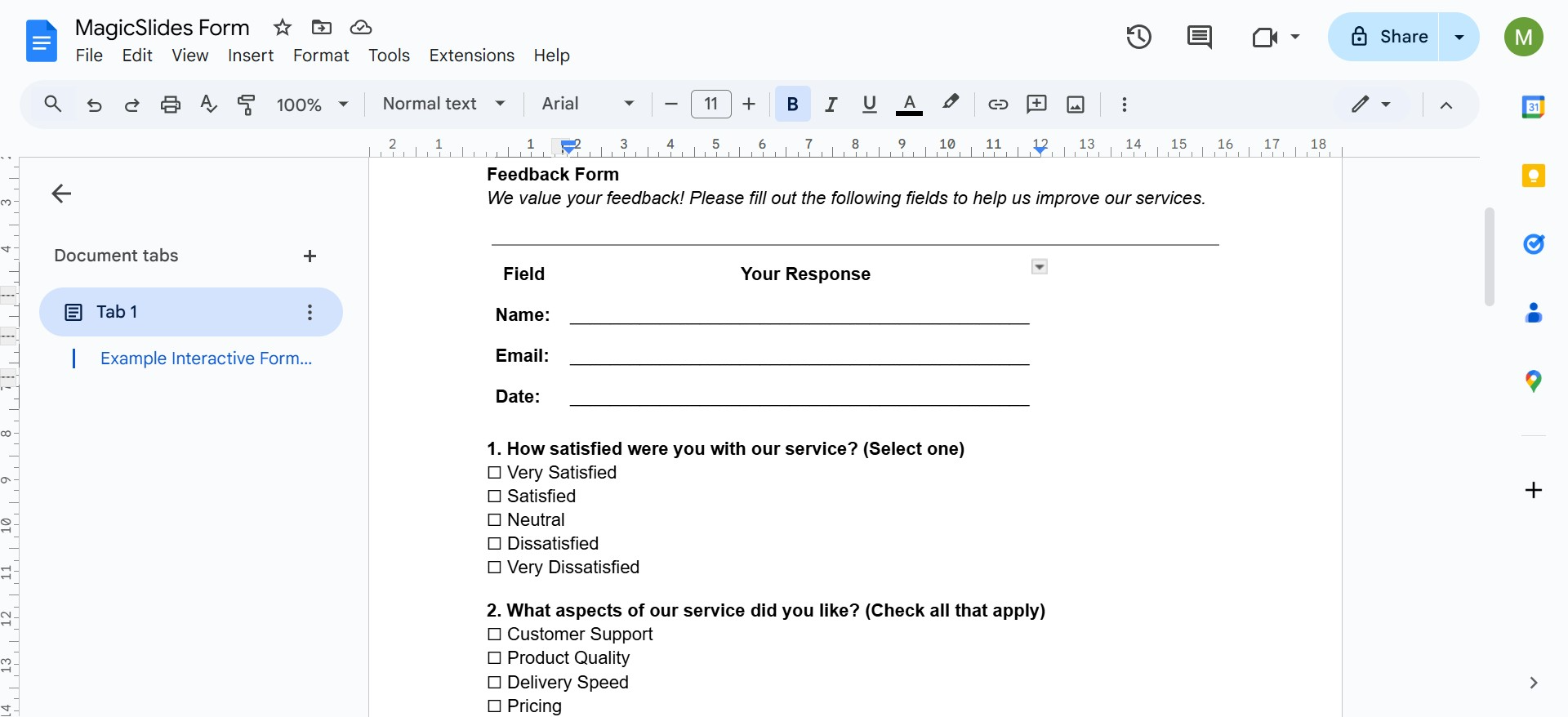The width and height of the screenshot is (1568, 717).
Task: Open the Normal text style dropdown
Action: point(444,104)
